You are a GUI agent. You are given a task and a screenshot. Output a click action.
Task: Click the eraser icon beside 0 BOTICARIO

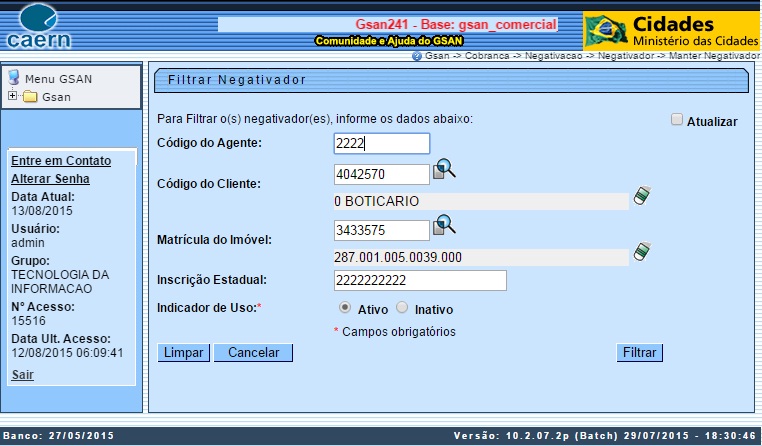641,197
